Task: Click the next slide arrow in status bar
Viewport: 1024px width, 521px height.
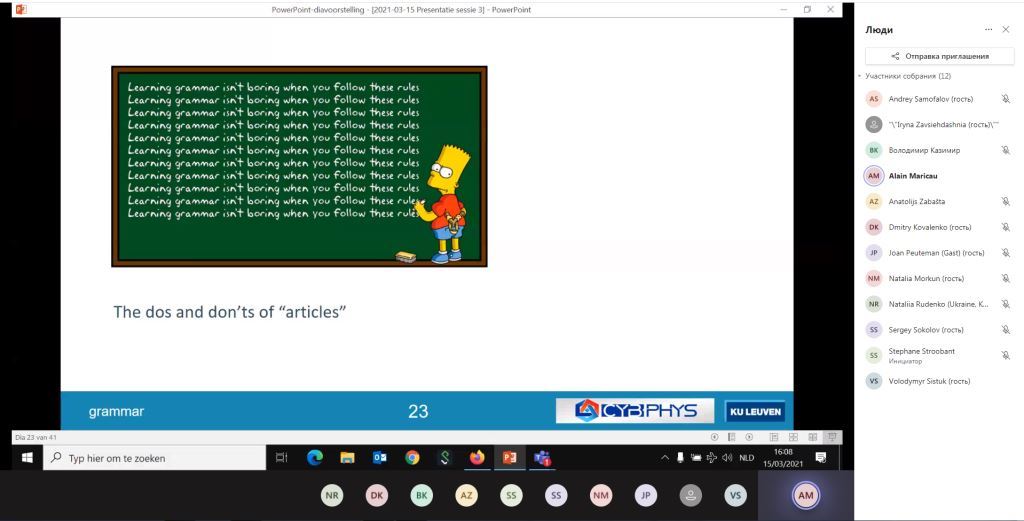Action: pos(749,437)
